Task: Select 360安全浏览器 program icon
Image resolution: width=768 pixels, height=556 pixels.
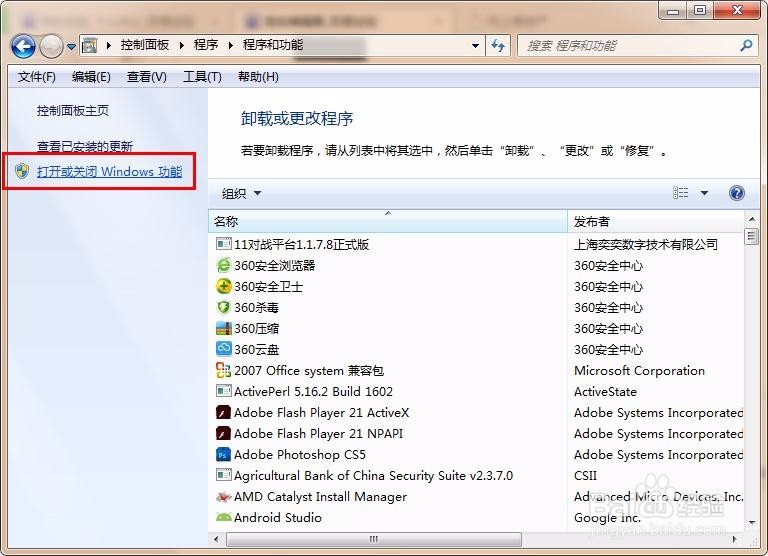Action: (223, 265)
